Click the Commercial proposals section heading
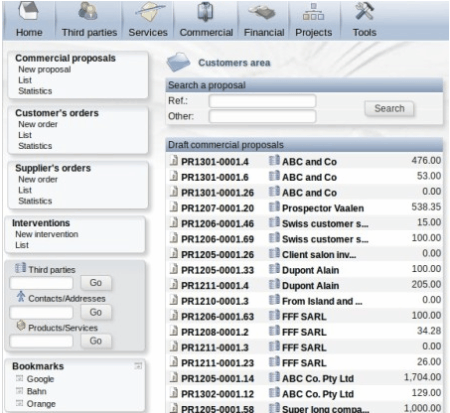The image size is (450, 413). pyautogui.click(x=65, y=58)
